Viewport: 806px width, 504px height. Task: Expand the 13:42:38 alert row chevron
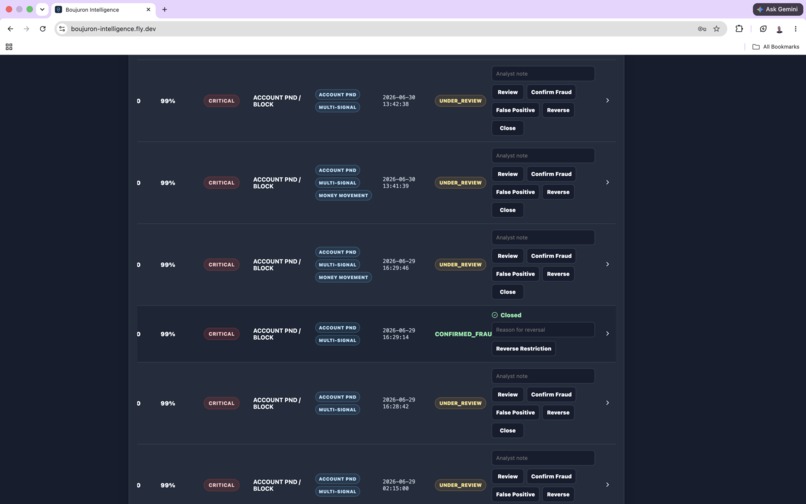[x=607, y=100]
